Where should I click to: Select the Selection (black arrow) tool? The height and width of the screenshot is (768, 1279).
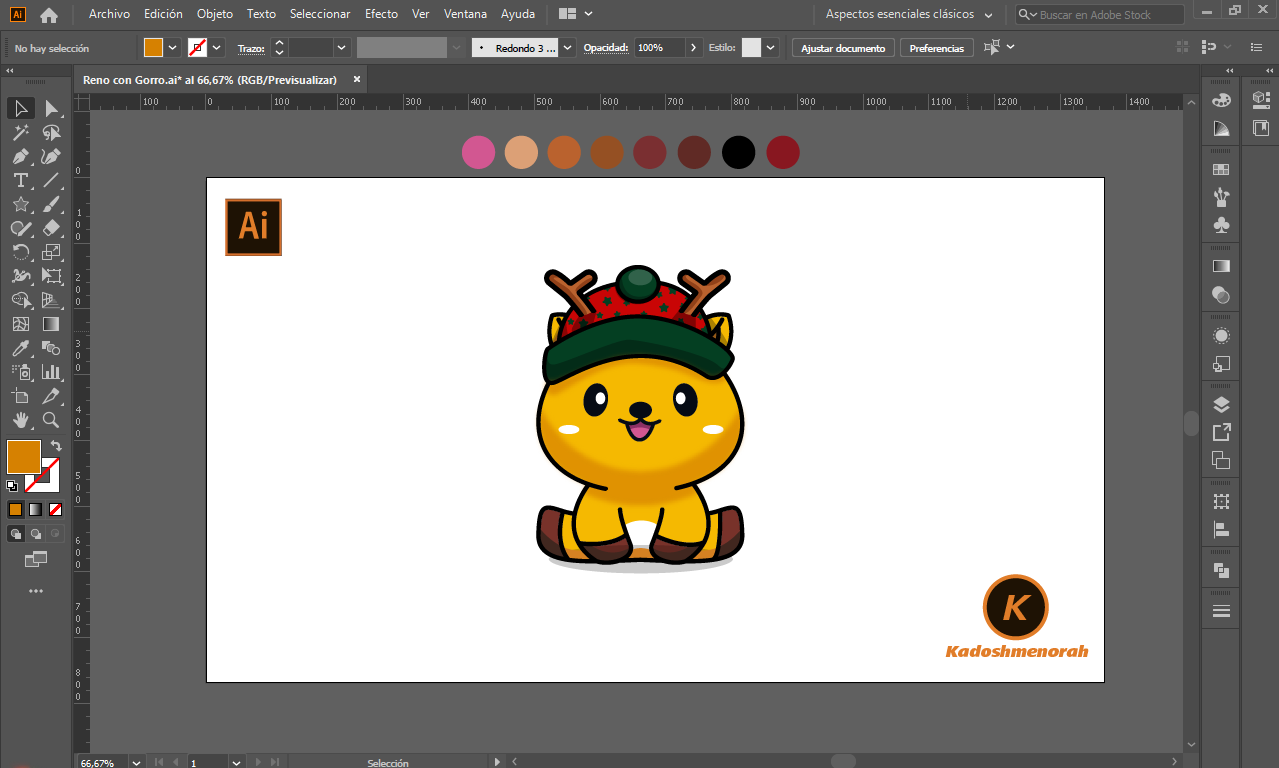[x=21, y=108]
